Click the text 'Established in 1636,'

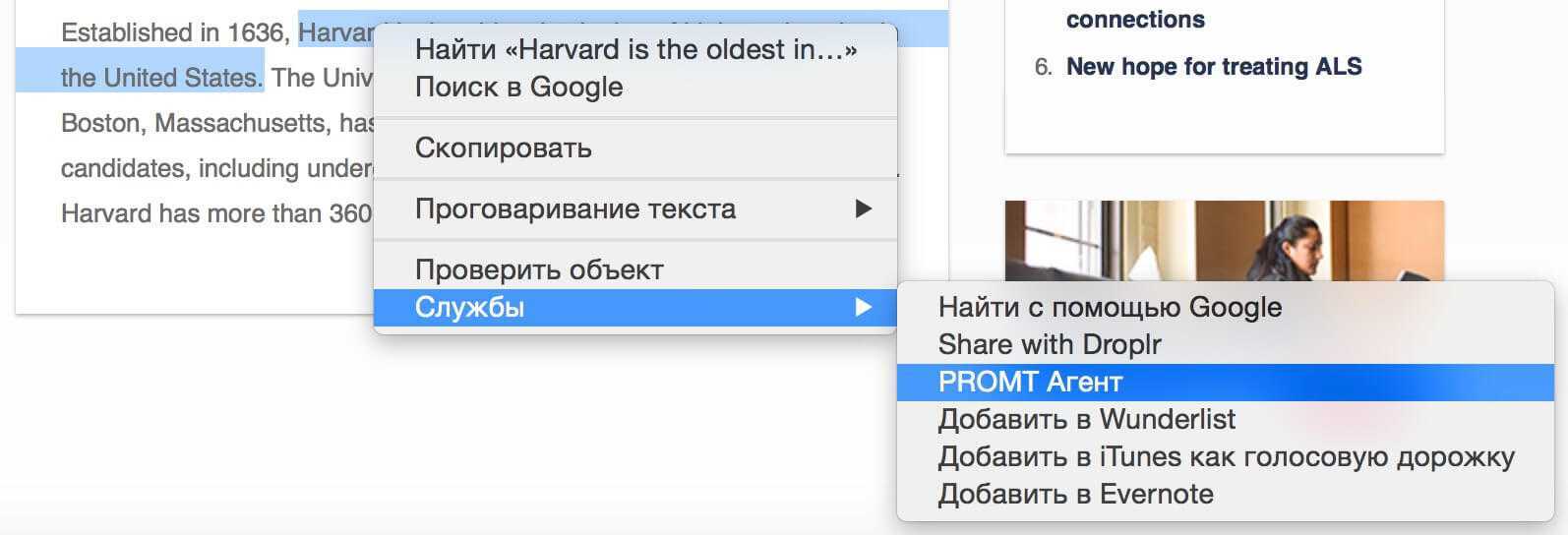pyautogui.click(x=173, y=32)
